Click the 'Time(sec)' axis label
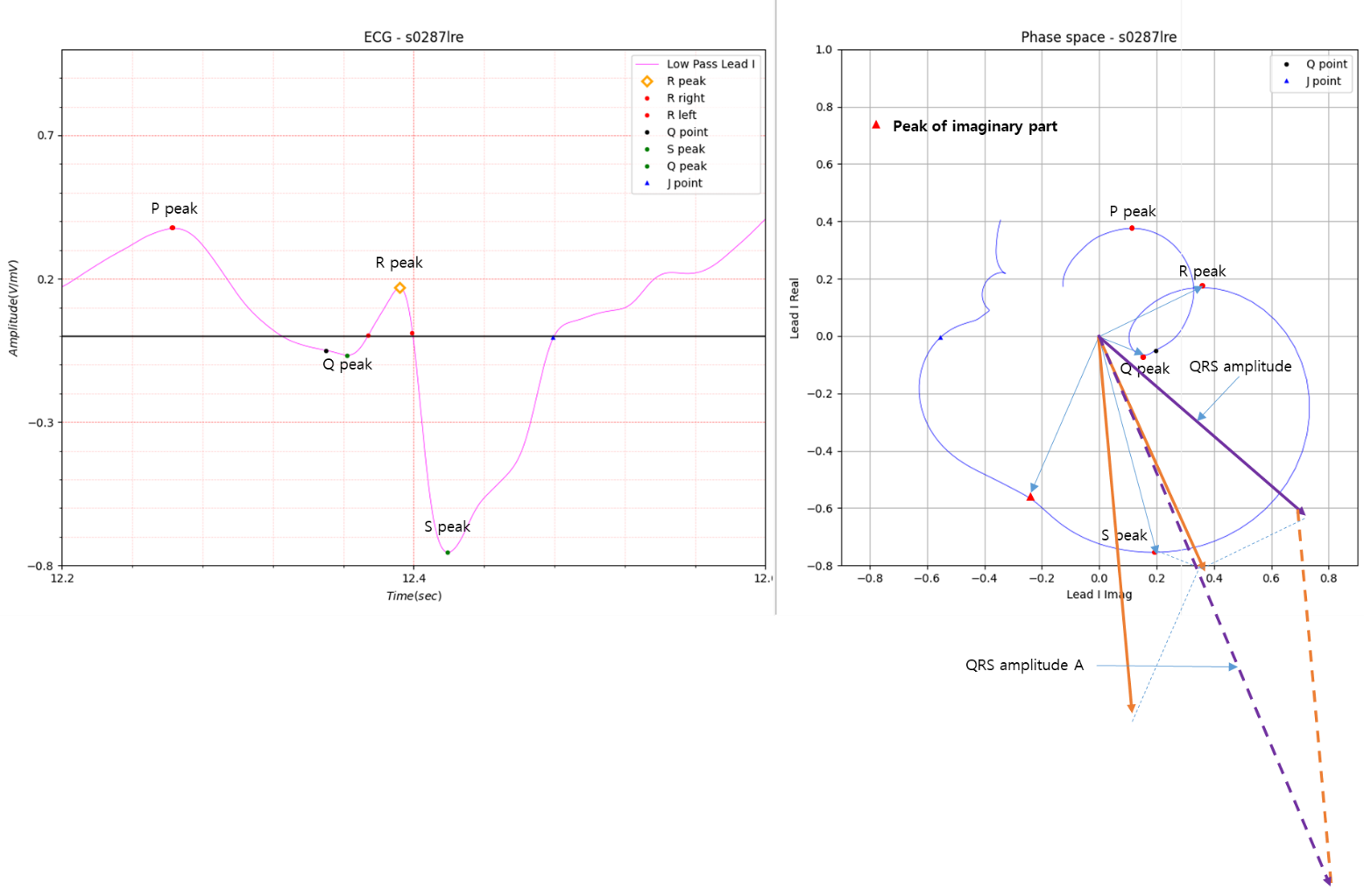This screenshot has width=1364, height=896. point(413,596)
